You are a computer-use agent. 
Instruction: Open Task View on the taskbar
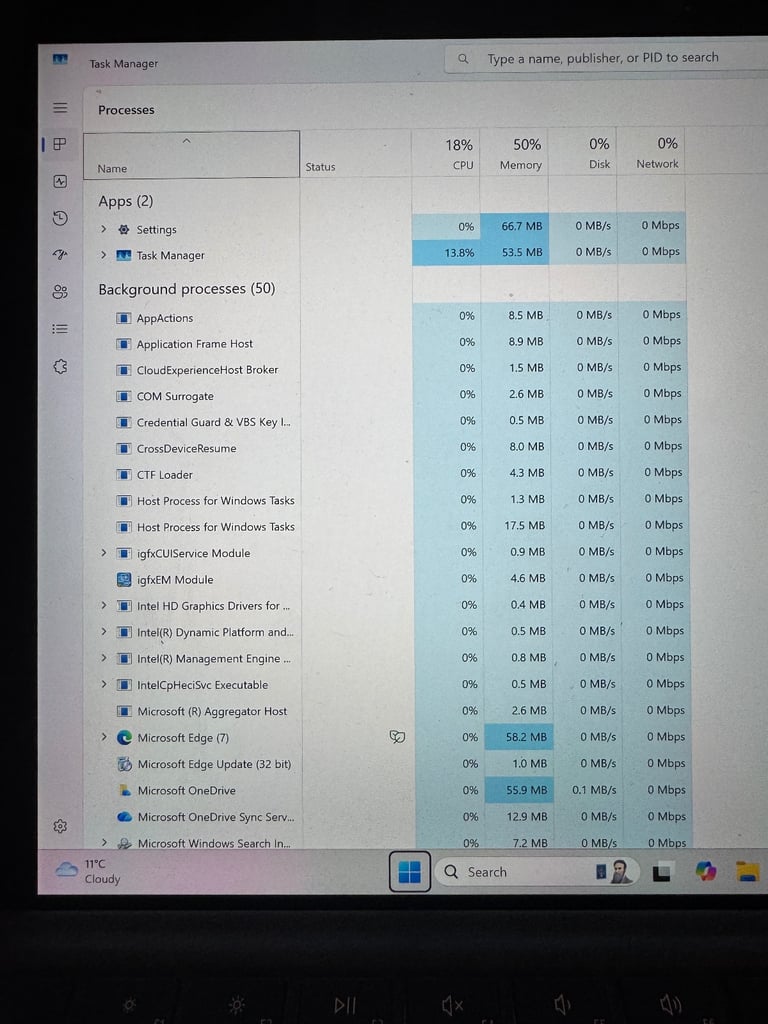662,872
